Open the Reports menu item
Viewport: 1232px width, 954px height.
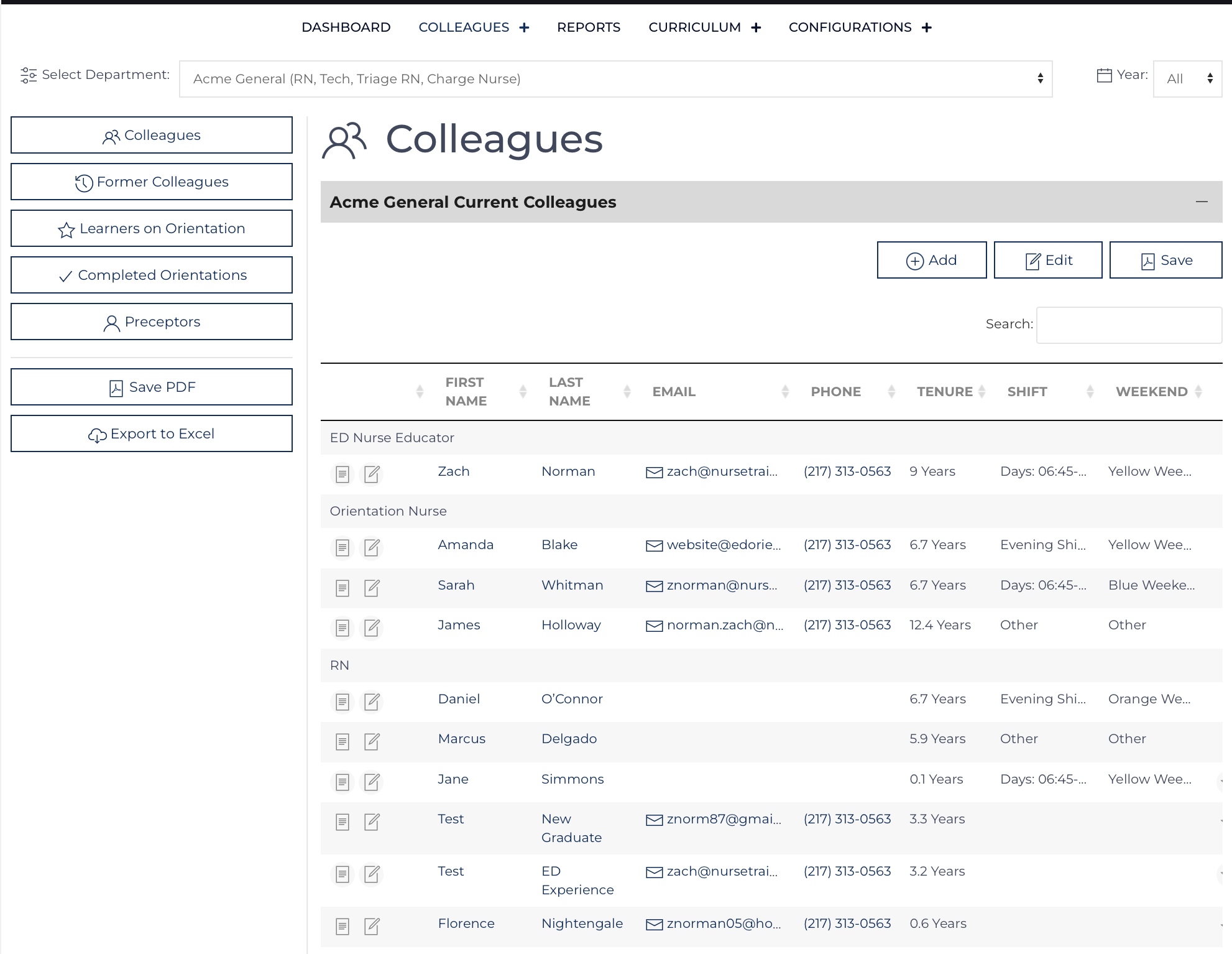click(588, 27)
